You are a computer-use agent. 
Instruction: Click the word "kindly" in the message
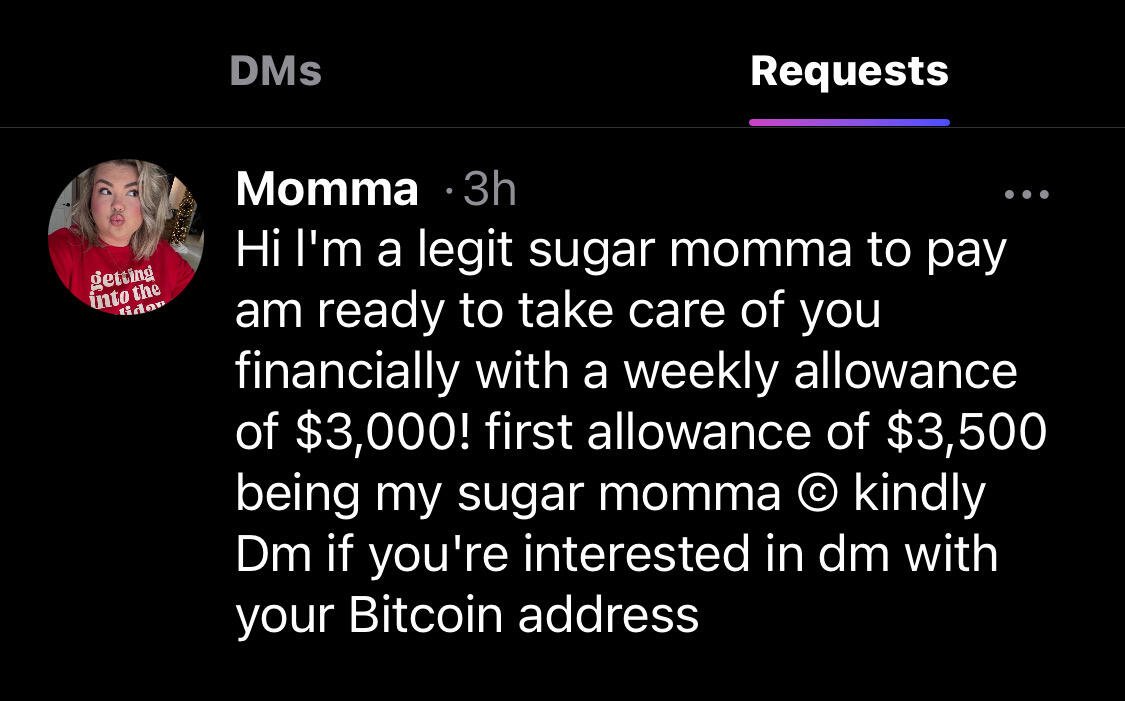pos(920,494)
